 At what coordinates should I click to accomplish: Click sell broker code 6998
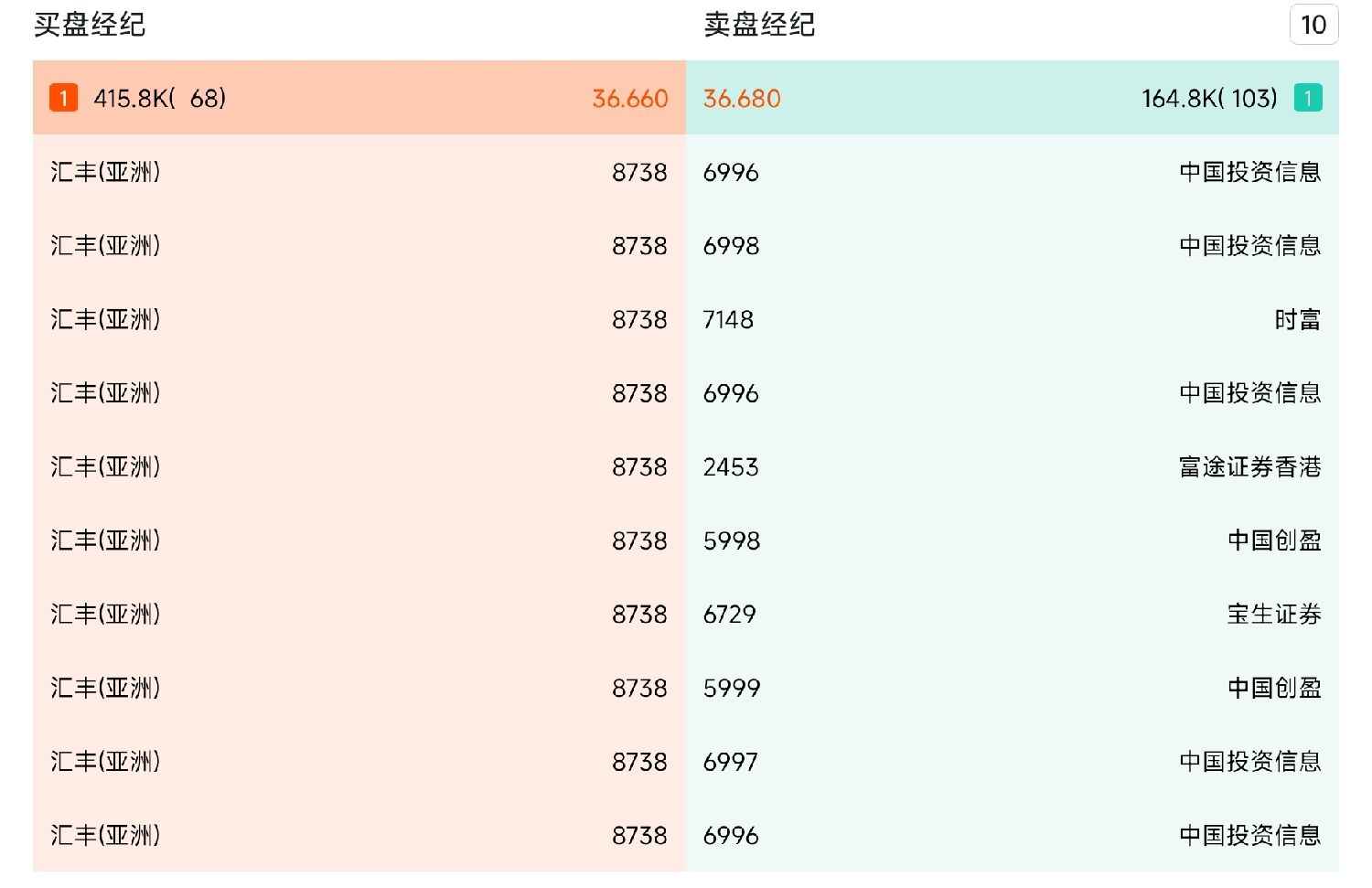tap(731, 246)
